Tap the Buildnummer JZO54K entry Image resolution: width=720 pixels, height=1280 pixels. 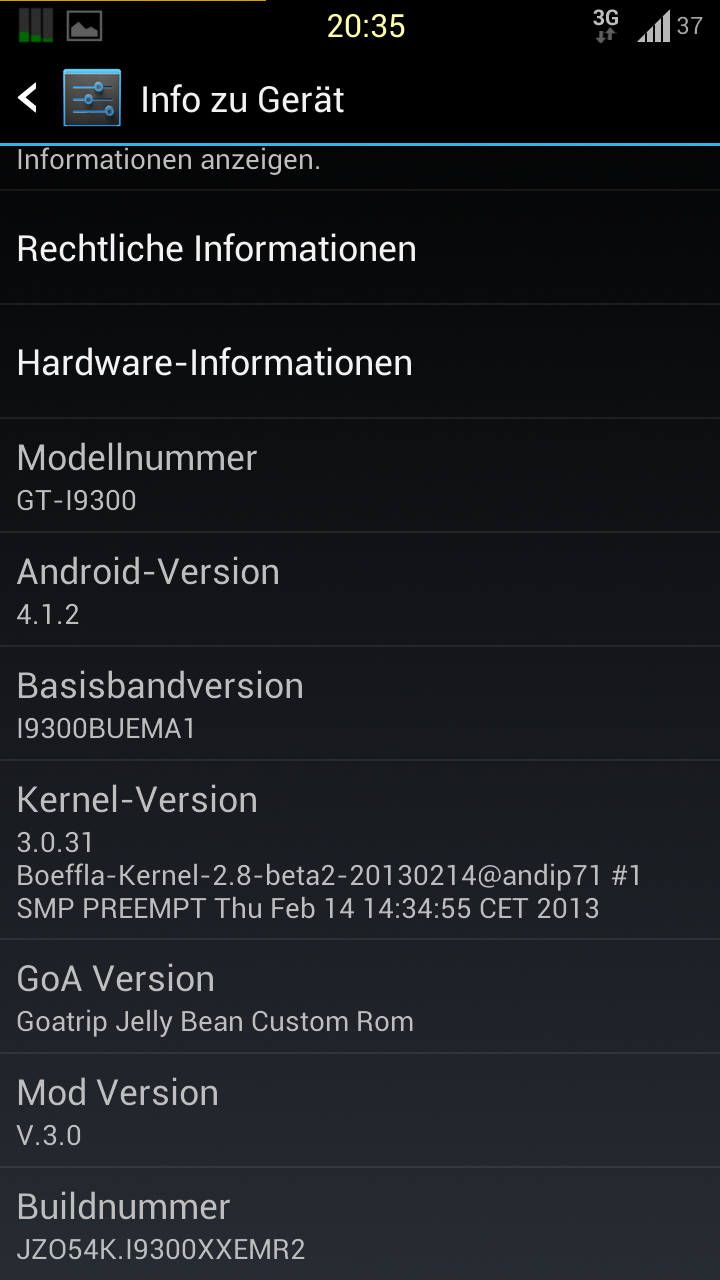[360, 1224]
